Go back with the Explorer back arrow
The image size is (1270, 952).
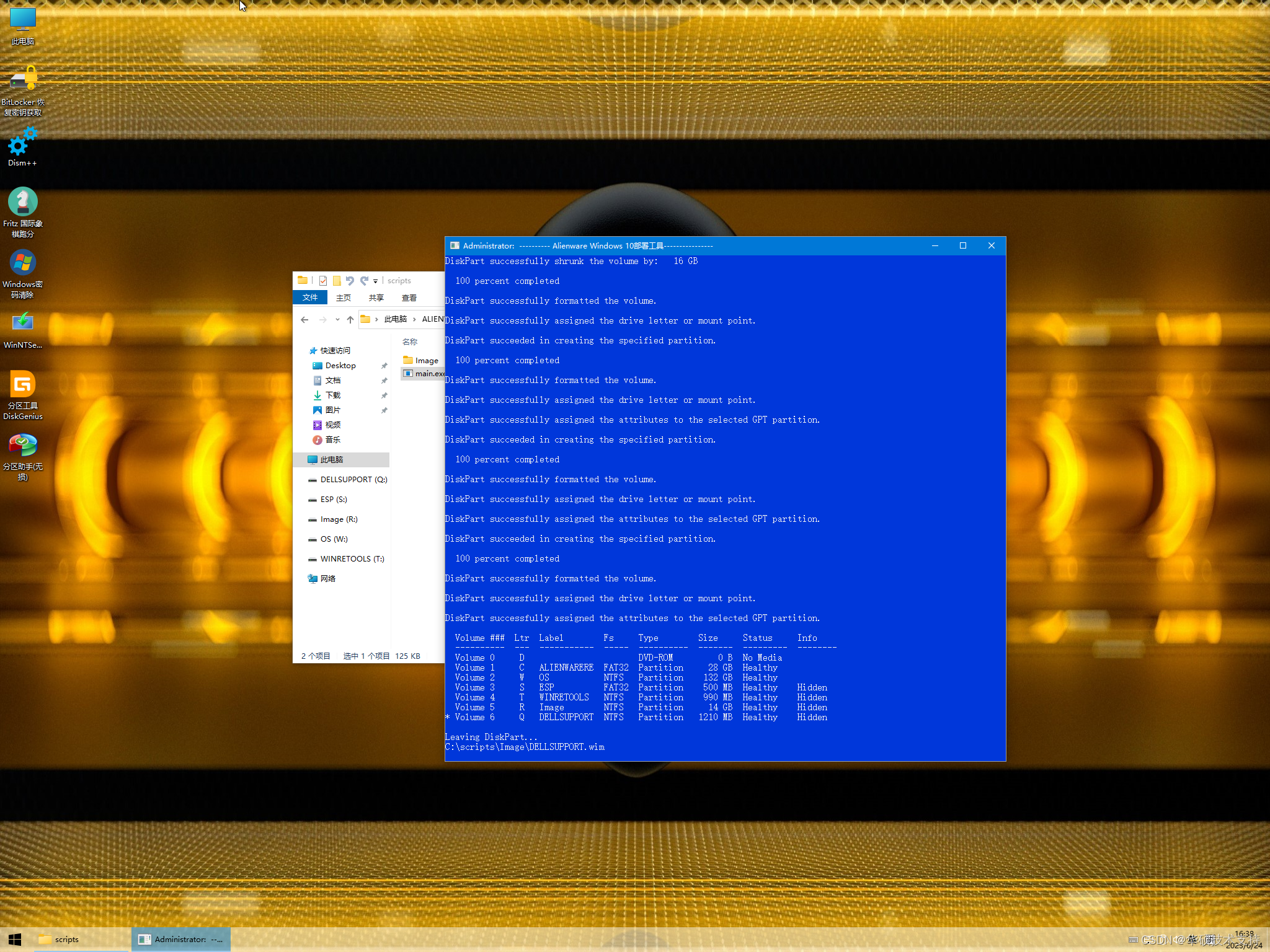click(304, 320)
